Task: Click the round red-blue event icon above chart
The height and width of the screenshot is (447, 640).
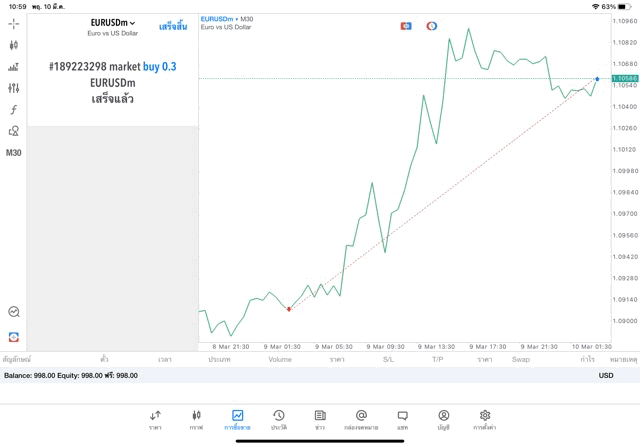Action: point(431,26)
